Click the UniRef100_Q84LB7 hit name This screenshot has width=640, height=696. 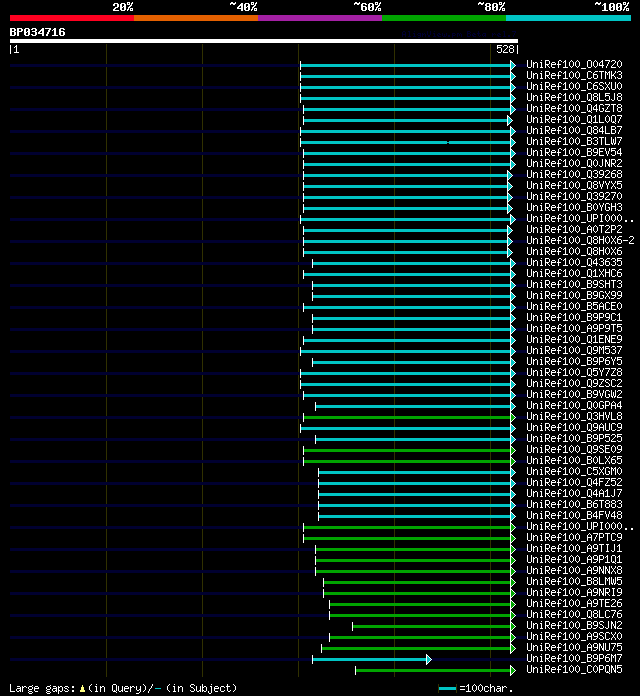pyautogui.click(x=574, y=130)
